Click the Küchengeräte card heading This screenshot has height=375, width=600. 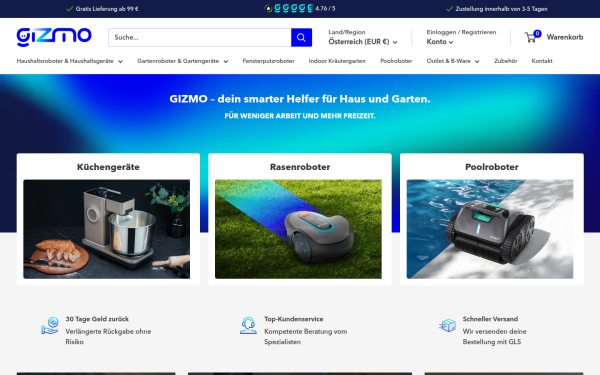click(x=108, y=167)
